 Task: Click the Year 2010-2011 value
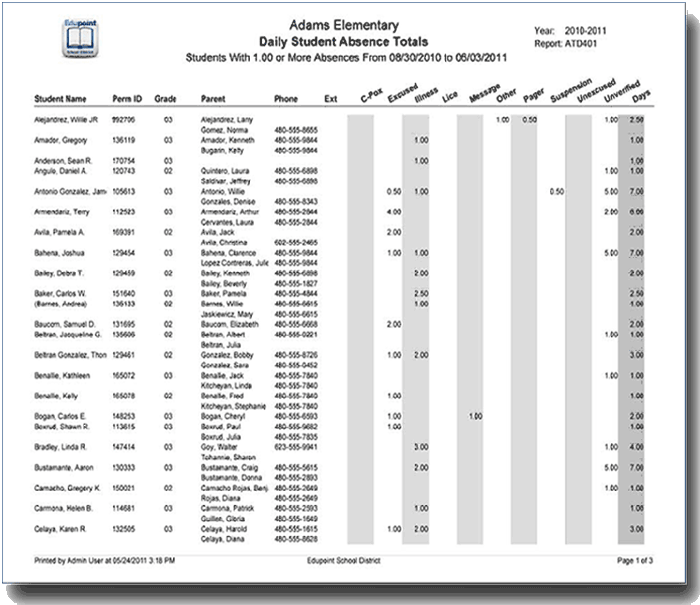click(x=585, y=31)
